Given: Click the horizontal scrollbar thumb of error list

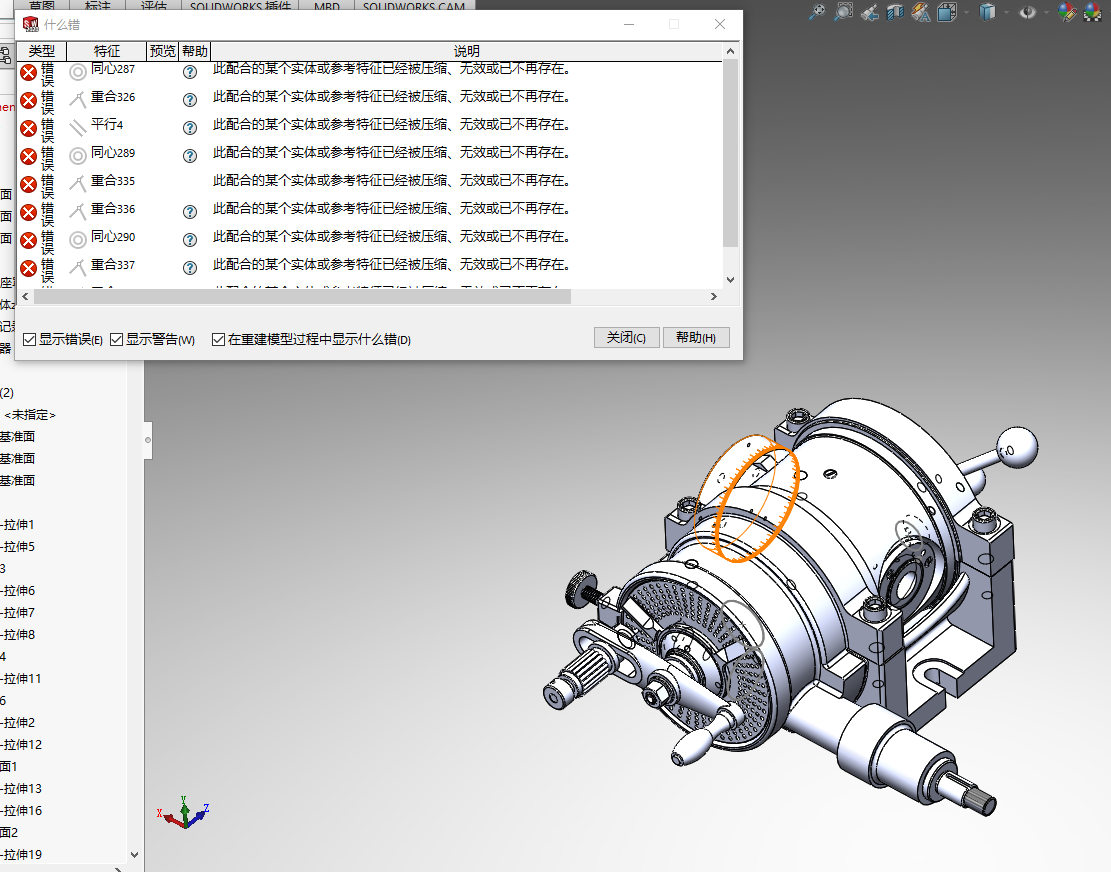Looking at the screenshot, I should (303, 297).
